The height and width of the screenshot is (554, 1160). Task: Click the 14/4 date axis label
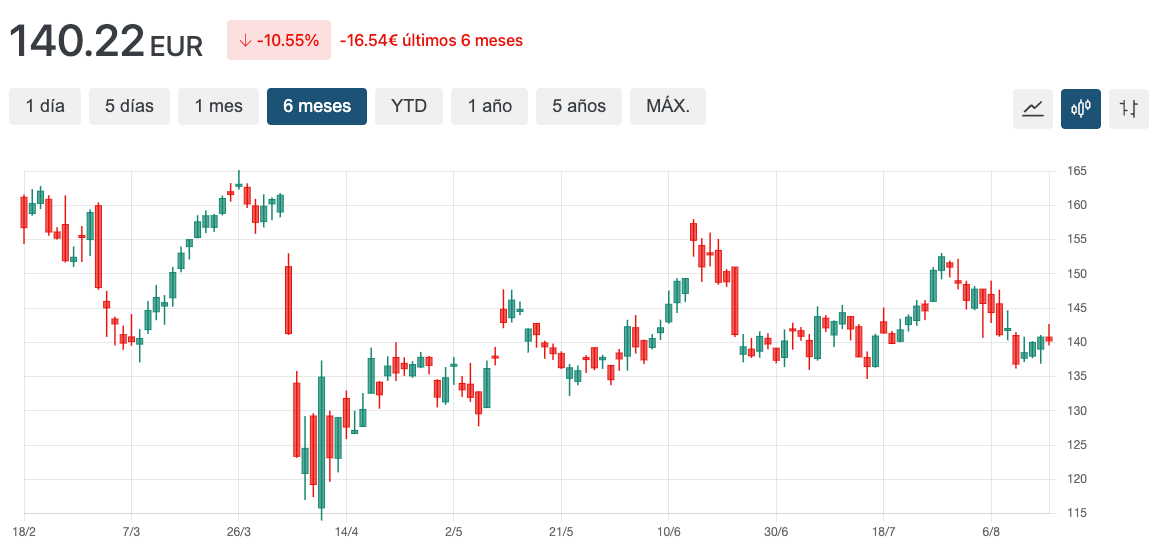click(x=346, y=533)
